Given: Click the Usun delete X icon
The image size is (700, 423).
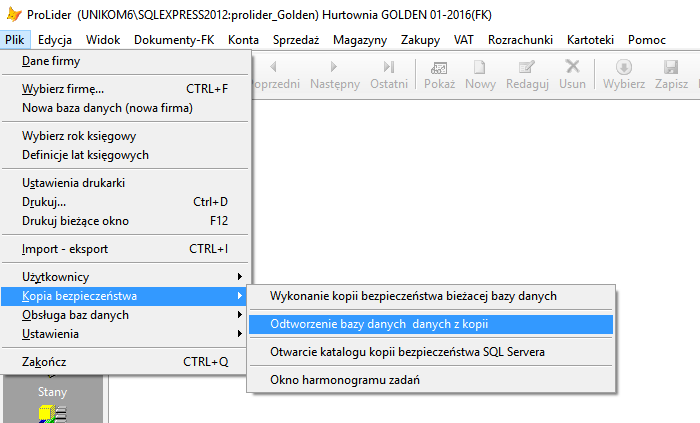Looking at the screenshot, I should 572,66.
